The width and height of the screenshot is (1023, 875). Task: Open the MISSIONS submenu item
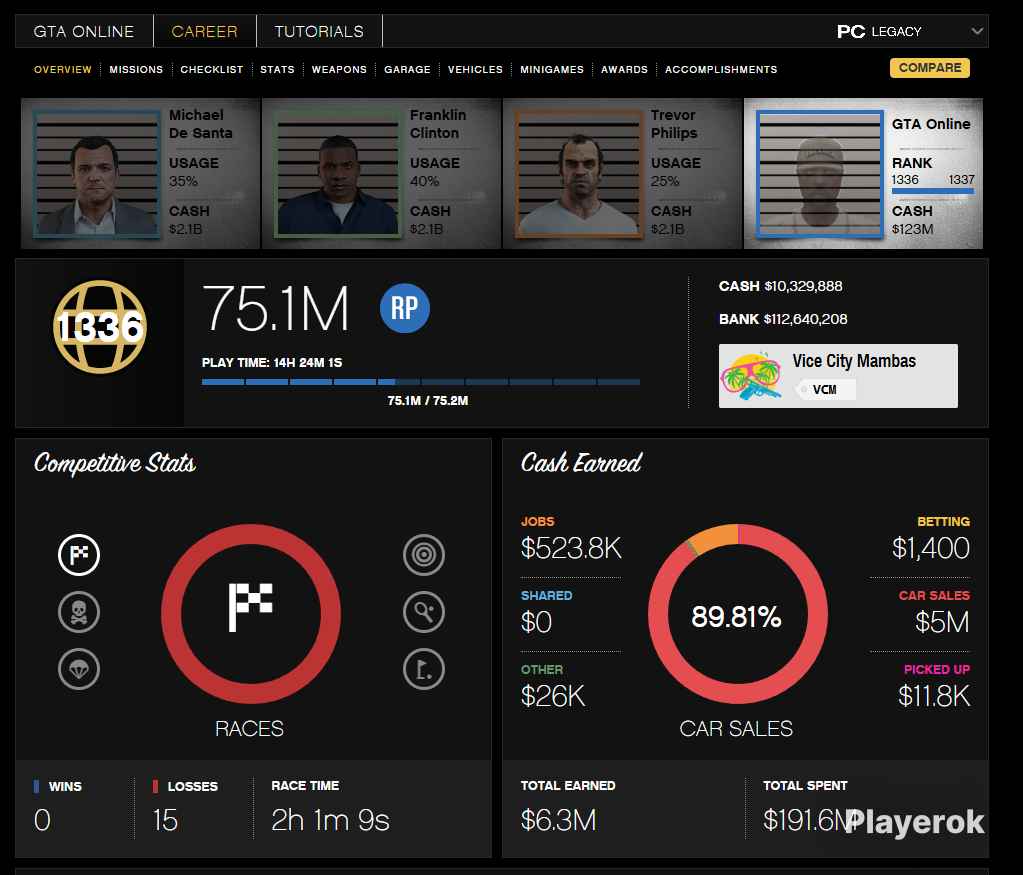coord(136,69)
